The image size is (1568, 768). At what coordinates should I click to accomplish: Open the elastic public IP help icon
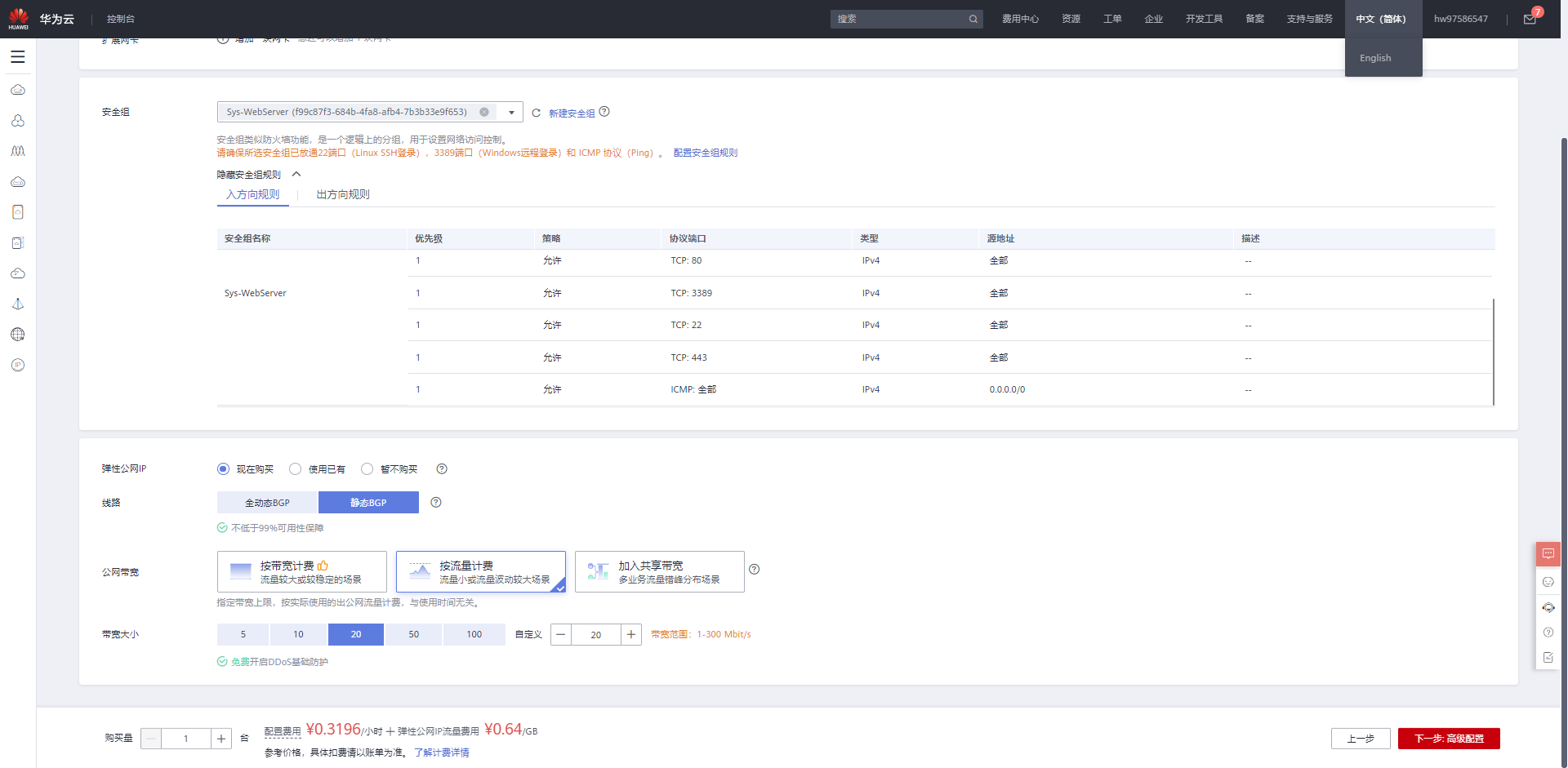[x=442, y=468]
